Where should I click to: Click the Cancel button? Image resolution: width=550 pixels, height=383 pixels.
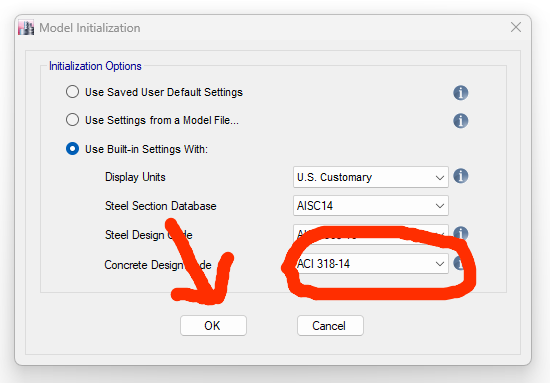click(x=330, y=325)
